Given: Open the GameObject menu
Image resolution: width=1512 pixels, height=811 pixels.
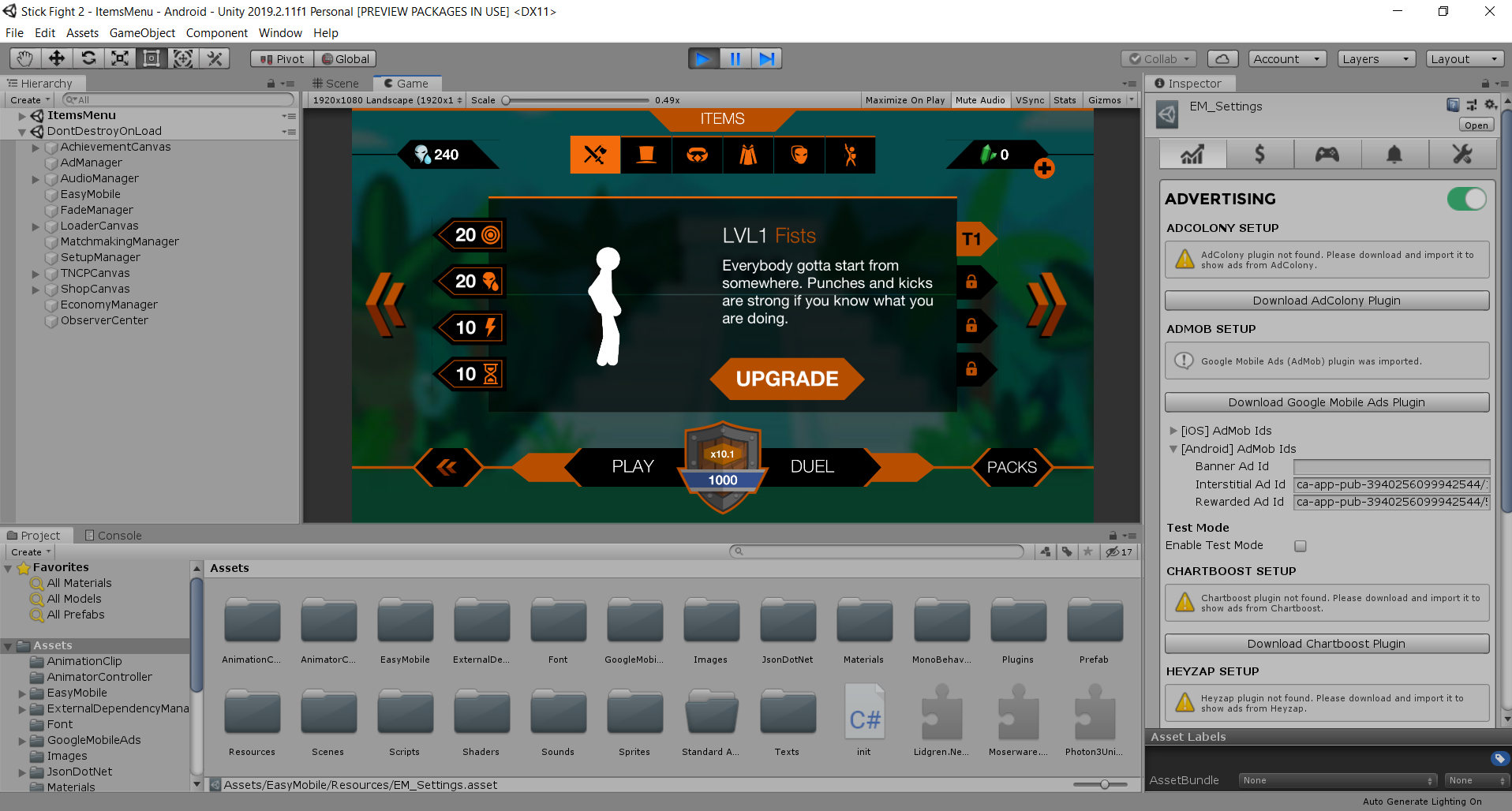Looking at the screenshot, I should [x=142, y=33].
